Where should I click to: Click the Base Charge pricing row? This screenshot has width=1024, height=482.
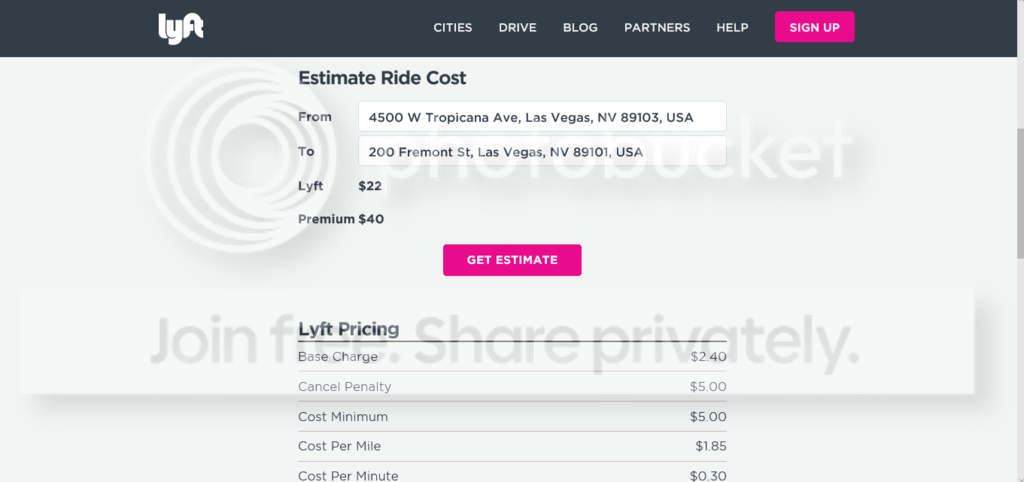[x=512, y=357]
